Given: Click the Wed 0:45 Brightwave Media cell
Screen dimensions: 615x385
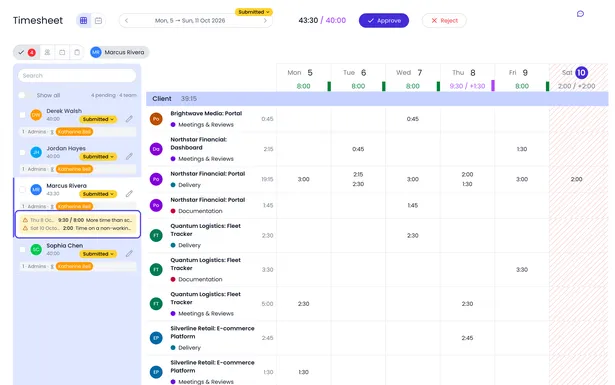Looking at the screenshot, I should point(412,119).
